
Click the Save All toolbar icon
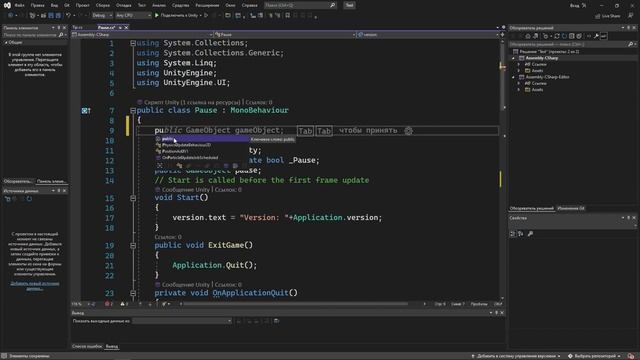click(x=58, y=16)
